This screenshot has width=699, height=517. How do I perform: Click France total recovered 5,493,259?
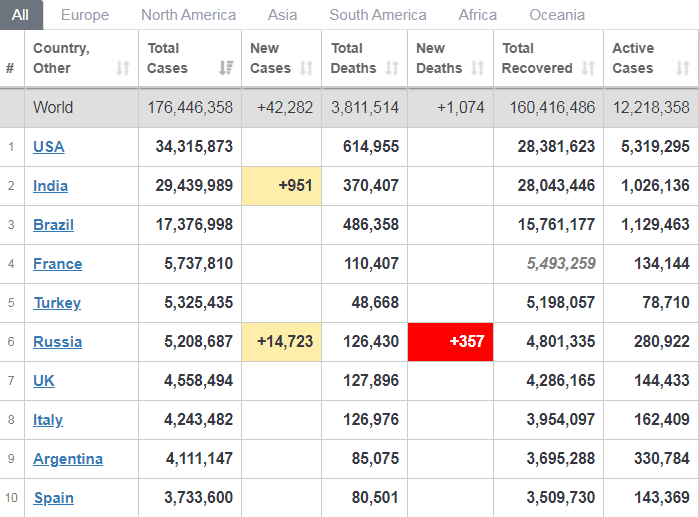(x=561, y=264)
